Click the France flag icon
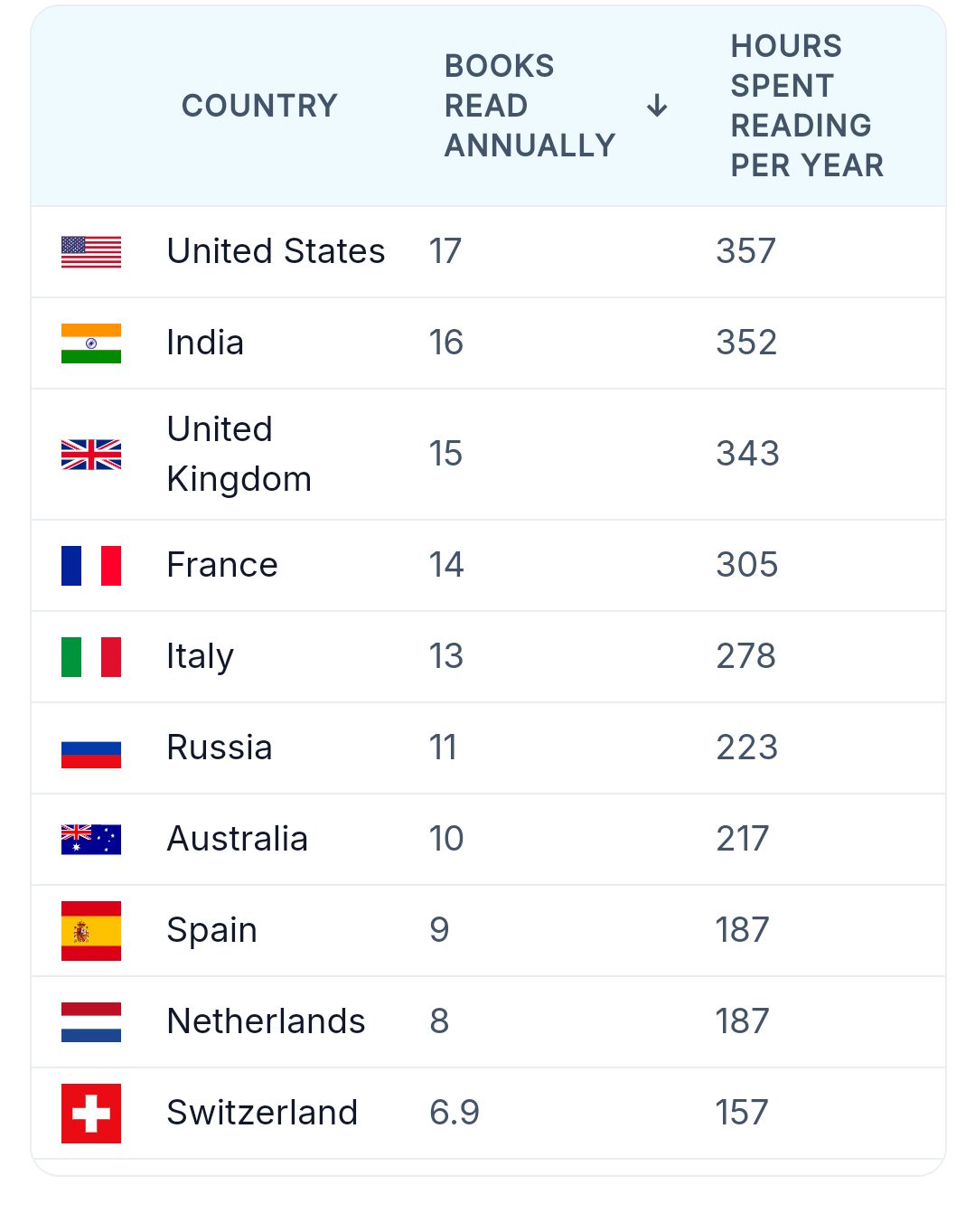The height and width of the screenshot is (1232, 975). 91,566
